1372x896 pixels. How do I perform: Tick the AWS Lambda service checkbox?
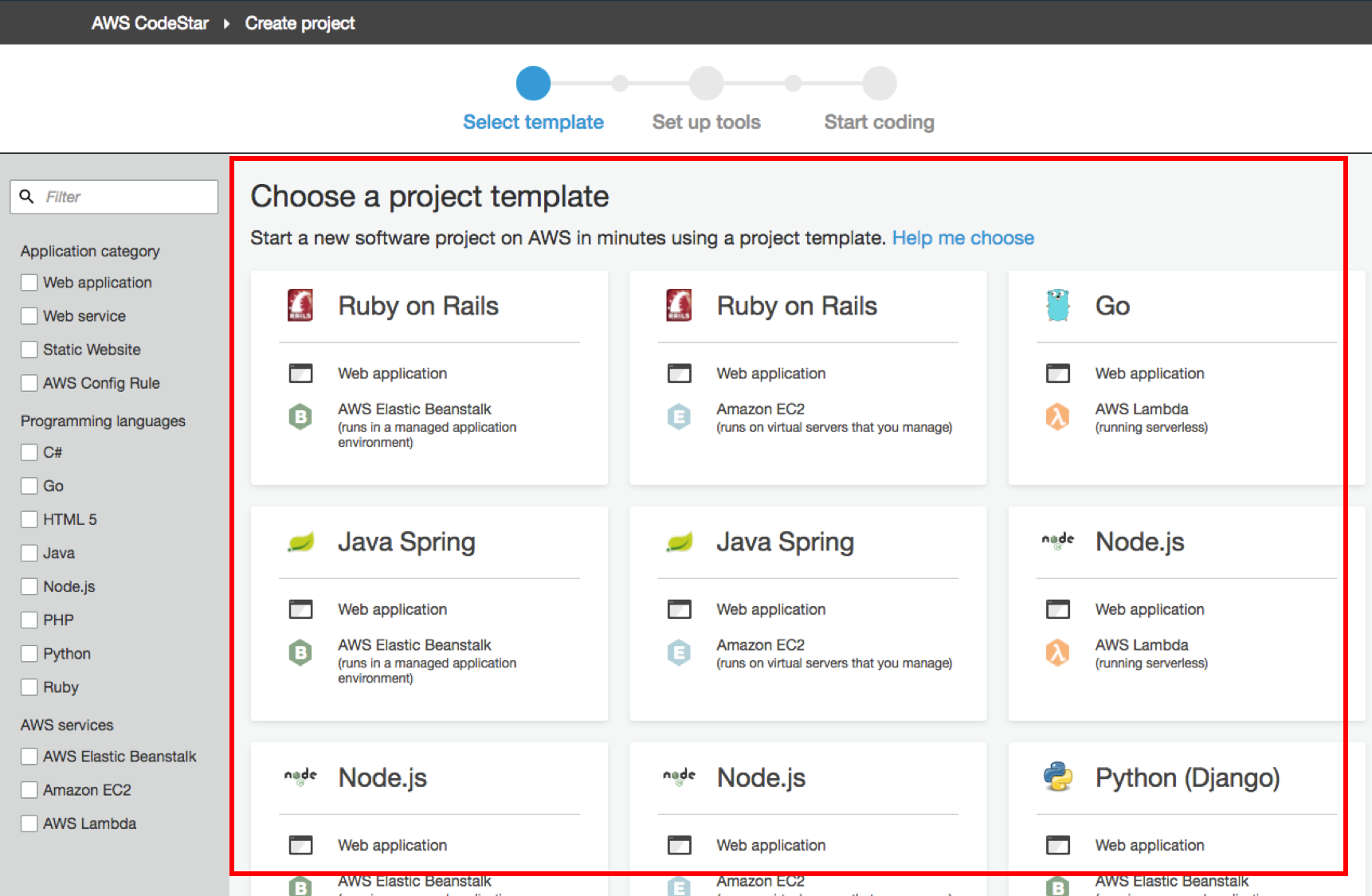tap(29, 824)
